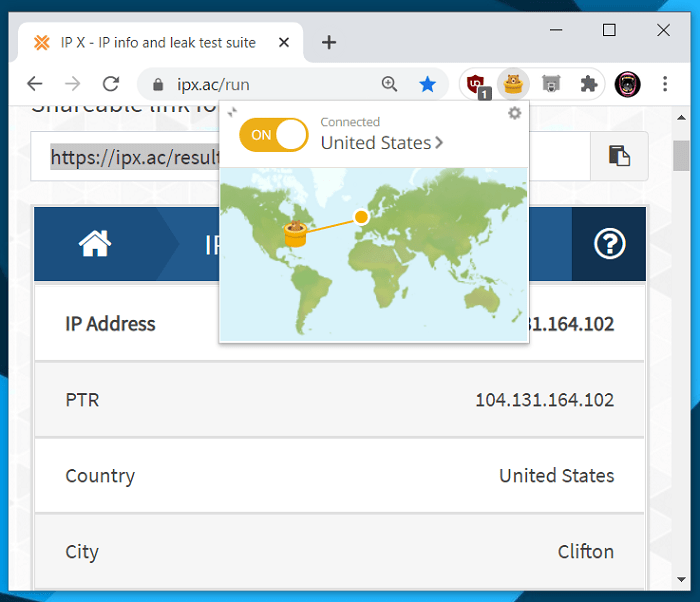Open the Chrome profile avatar
The width and height of the screenshot is (700, 602).
(x=627, y=84)
